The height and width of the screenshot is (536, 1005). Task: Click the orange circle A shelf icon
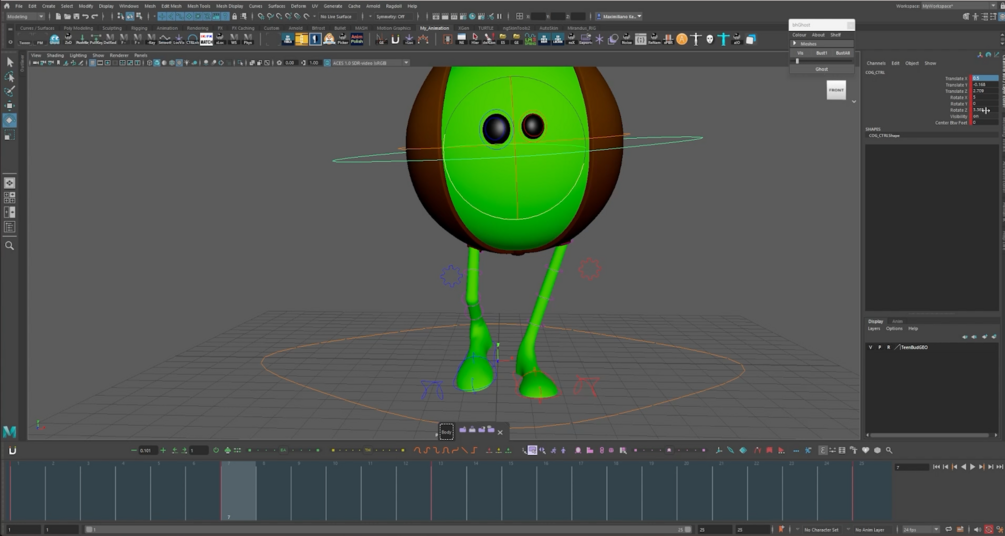click(682, 39)
